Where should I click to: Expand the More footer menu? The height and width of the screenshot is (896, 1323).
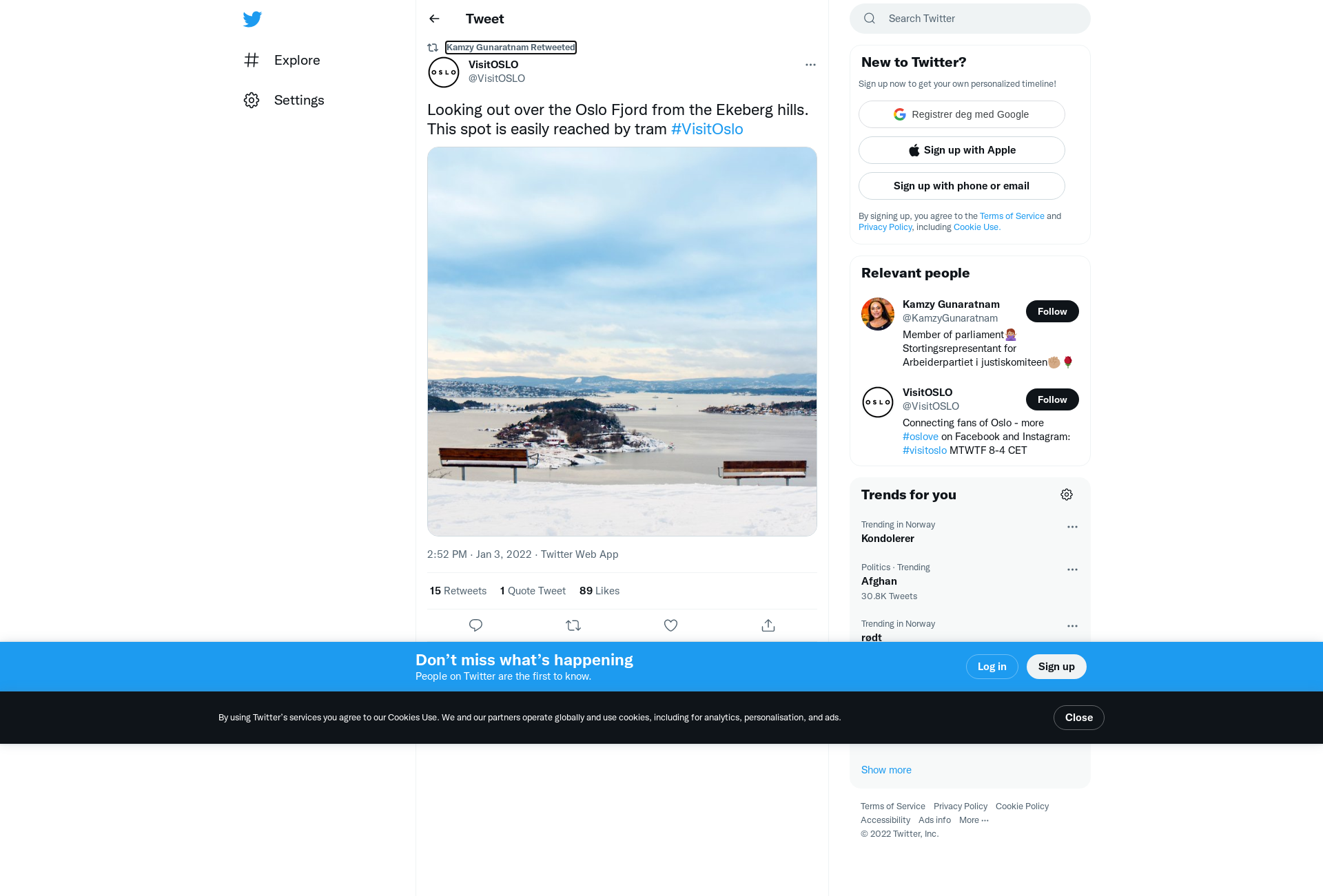pos(974,820)
